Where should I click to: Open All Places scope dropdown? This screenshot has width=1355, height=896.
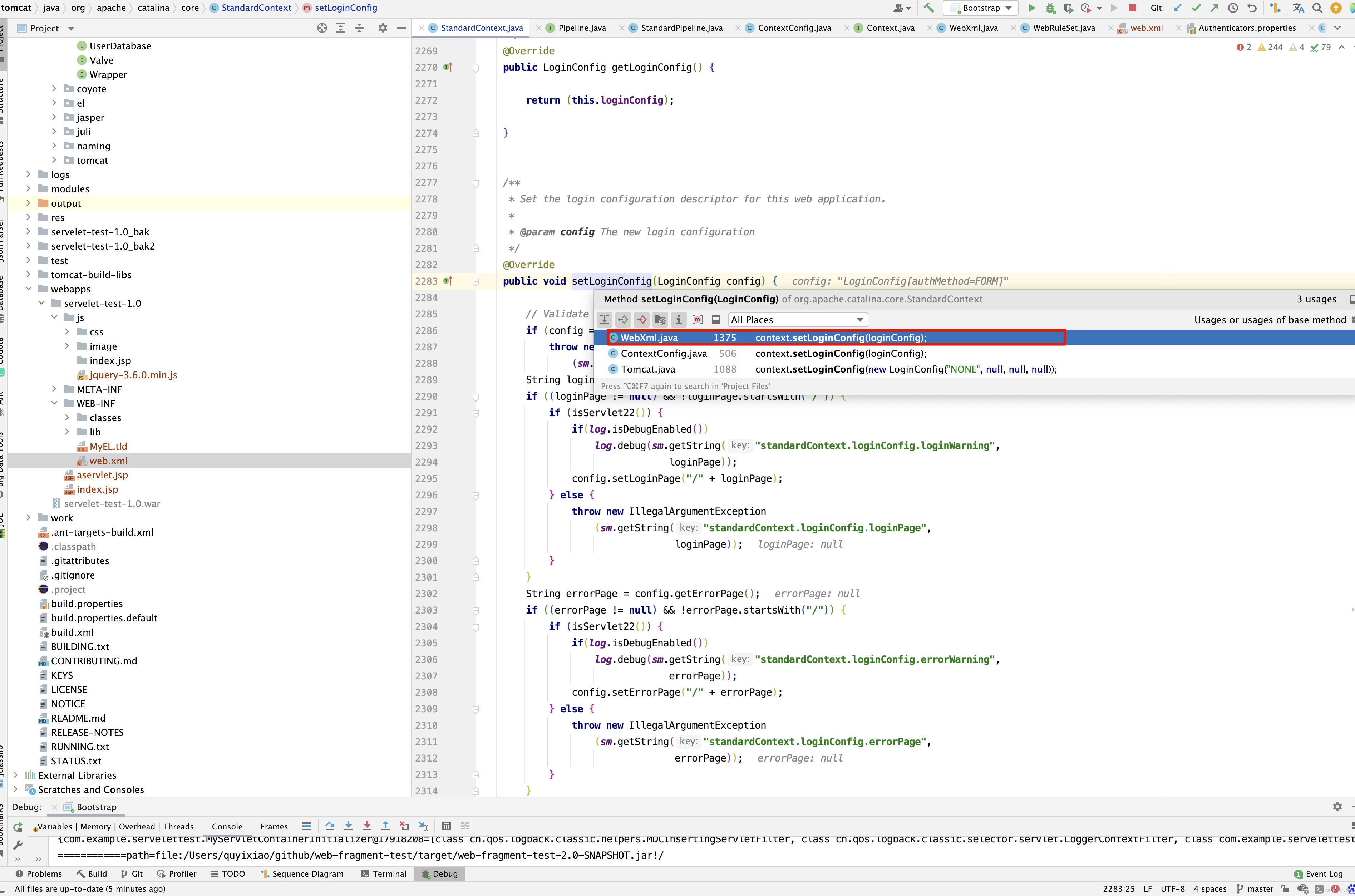click(x=798, y=320)
